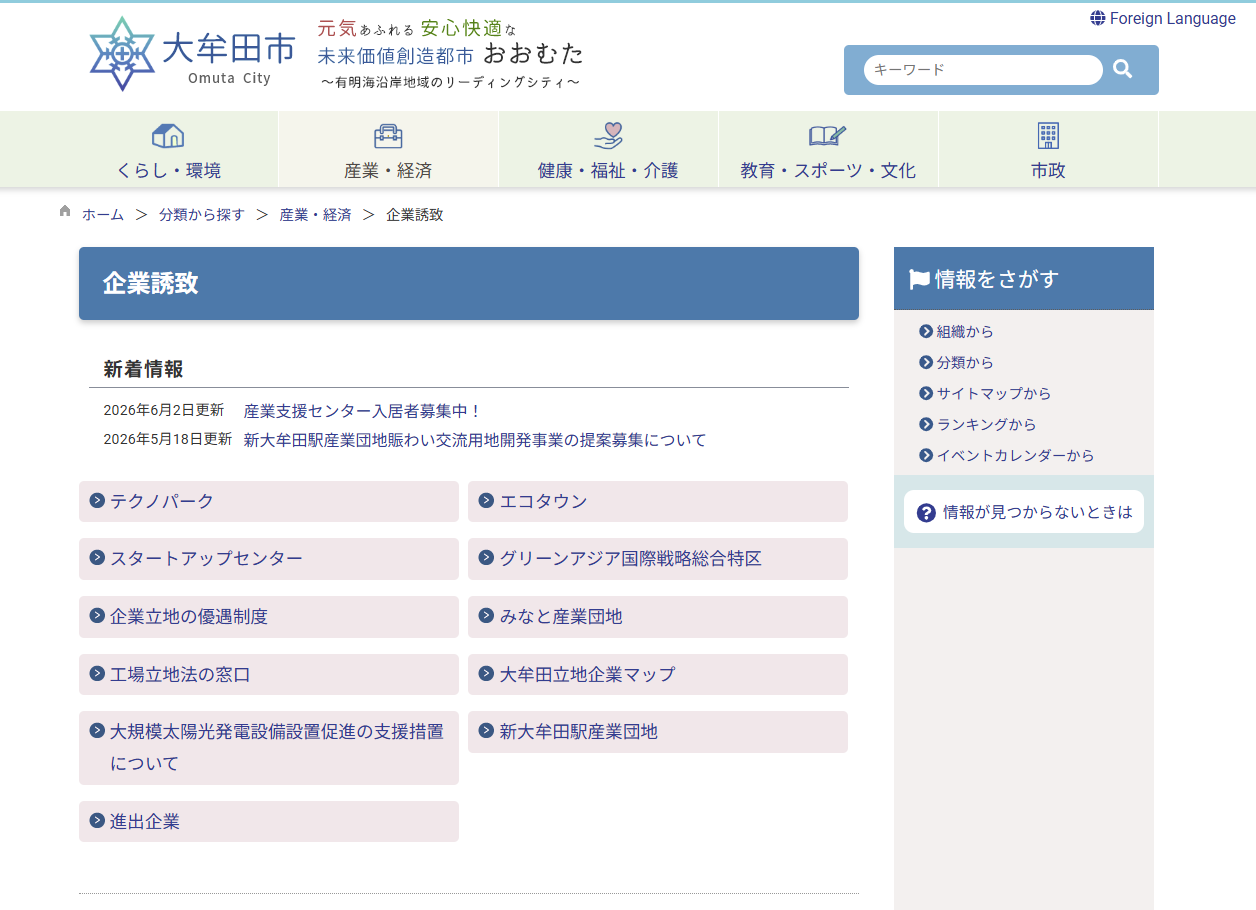Viewport: 1256px width, 910px height.
Task: Click the house icon above くらし・環境
Action: pos(168,135)
